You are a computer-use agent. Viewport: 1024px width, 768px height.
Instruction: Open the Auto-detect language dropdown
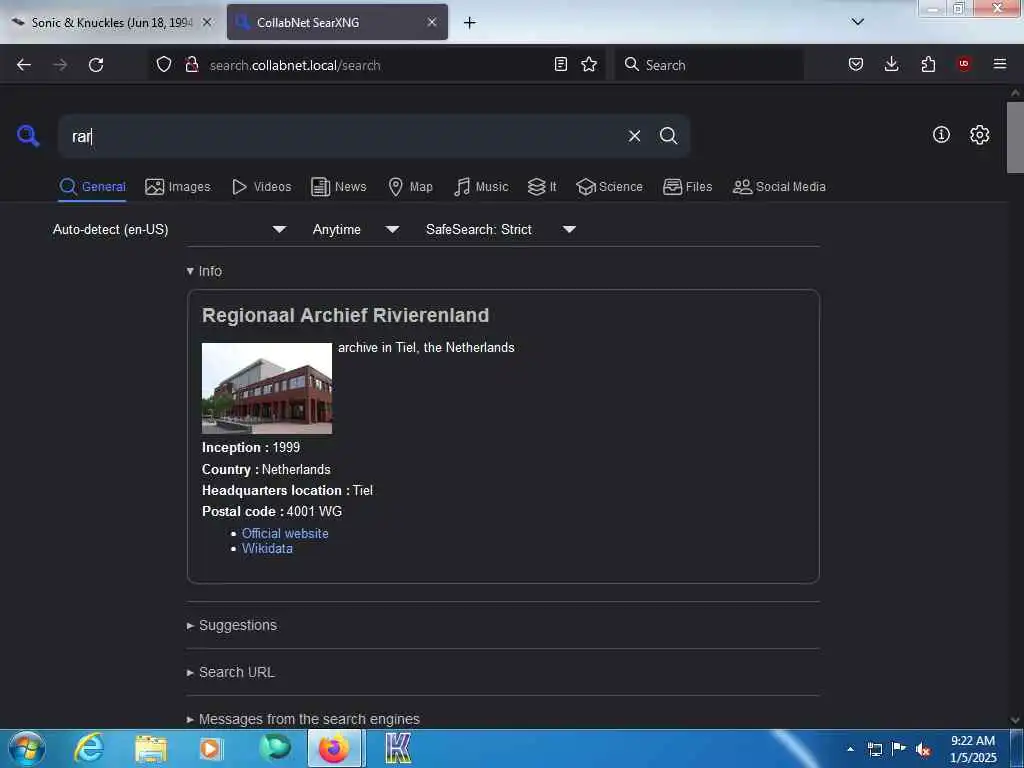169,229
